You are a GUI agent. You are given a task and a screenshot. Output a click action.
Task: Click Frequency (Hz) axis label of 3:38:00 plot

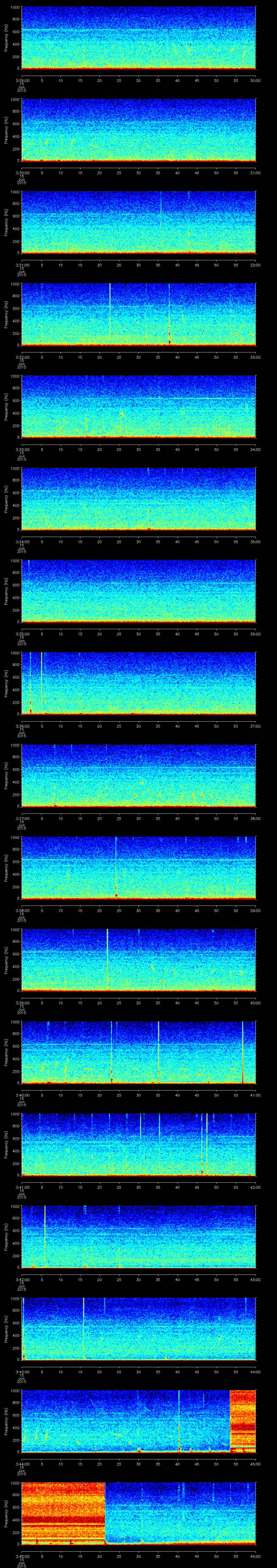coord(6,868)
